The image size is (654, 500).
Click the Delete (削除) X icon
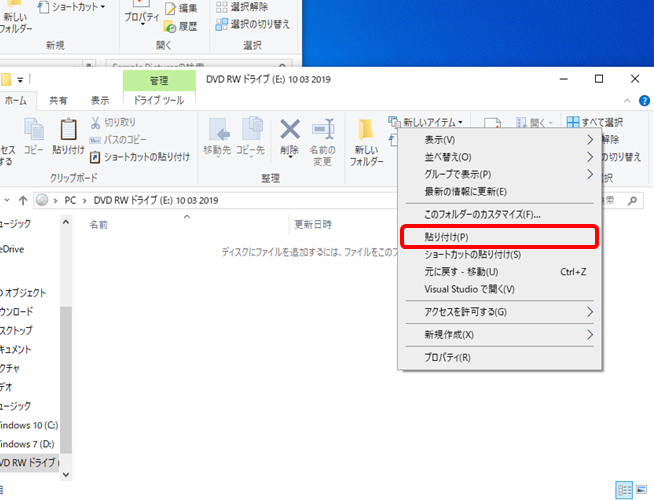290,129
